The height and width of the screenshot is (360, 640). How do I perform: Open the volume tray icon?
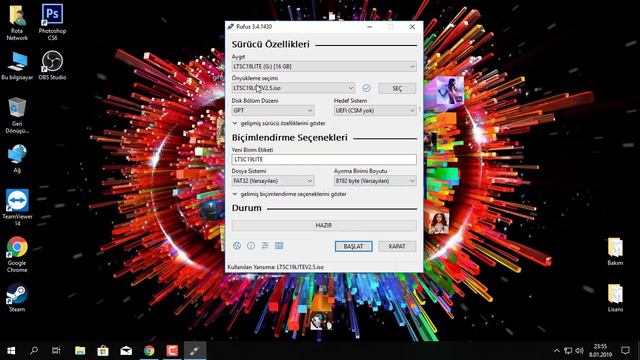tap(579, 351)
